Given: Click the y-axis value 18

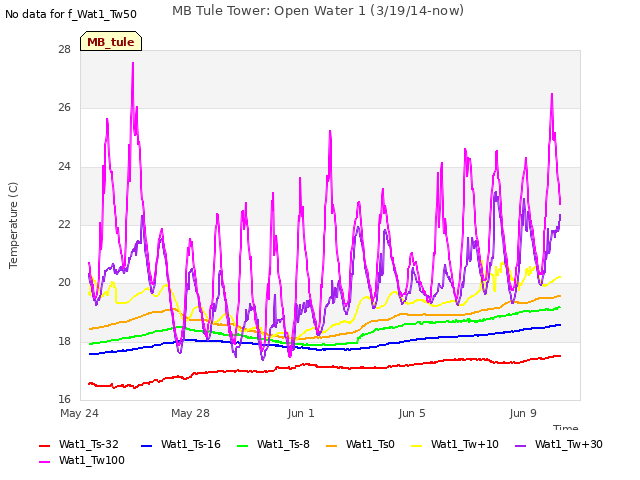Looking at the screenshot, I should (x=64, y=341).
